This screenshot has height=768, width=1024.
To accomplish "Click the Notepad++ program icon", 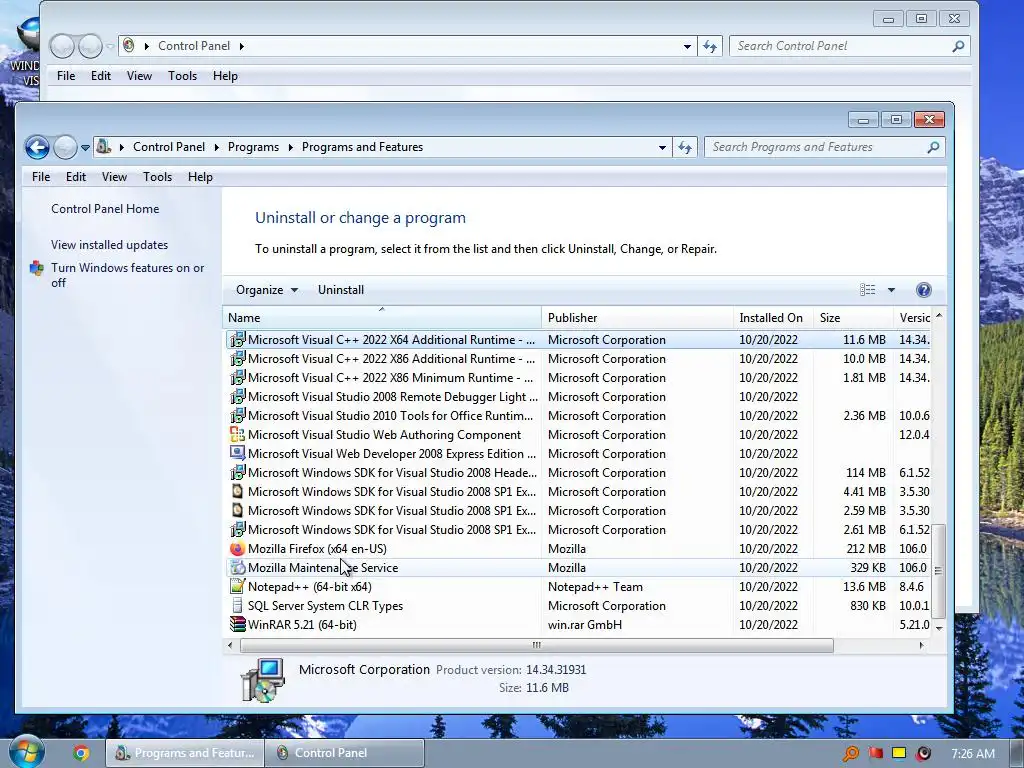I will pos(238,586).
